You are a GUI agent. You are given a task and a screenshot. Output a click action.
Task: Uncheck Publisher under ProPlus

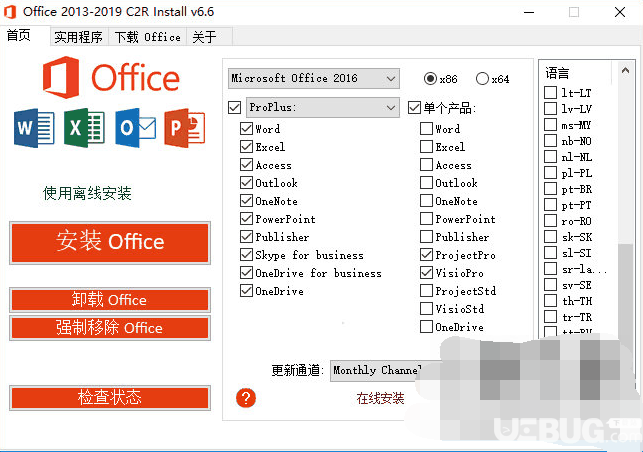click(x=246, y=237)
